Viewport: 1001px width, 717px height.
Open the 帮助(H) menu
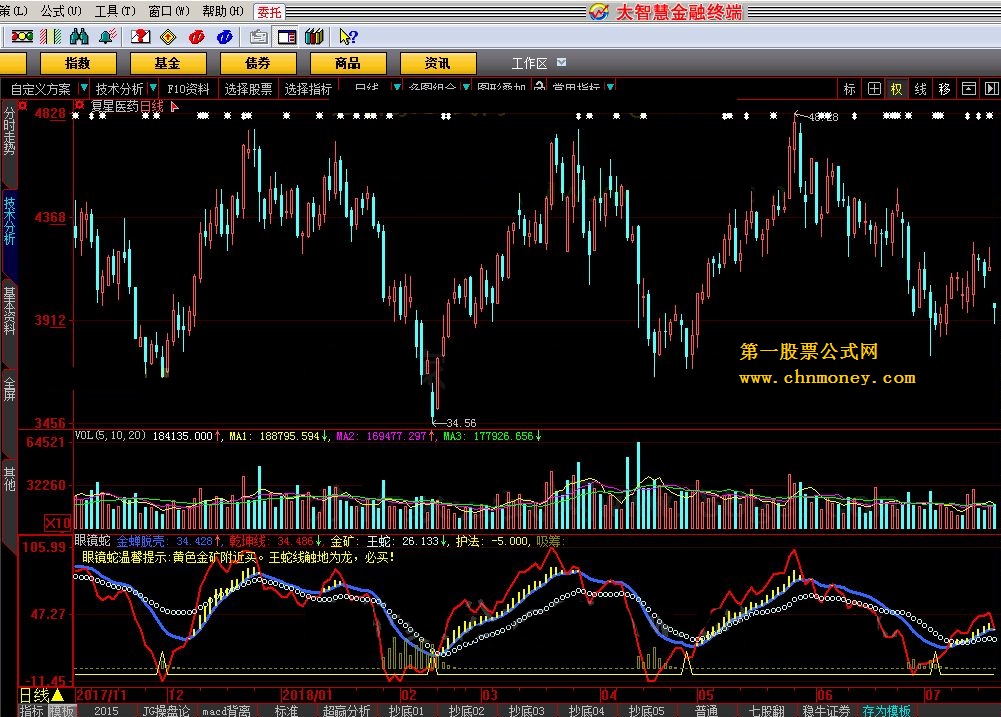tap(223, 11)
